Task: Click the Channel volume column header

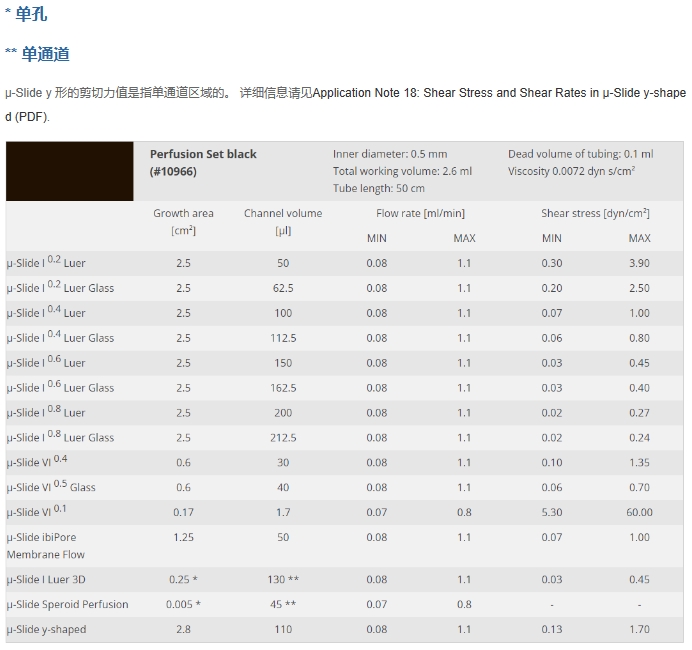Action: click(283, 222)
